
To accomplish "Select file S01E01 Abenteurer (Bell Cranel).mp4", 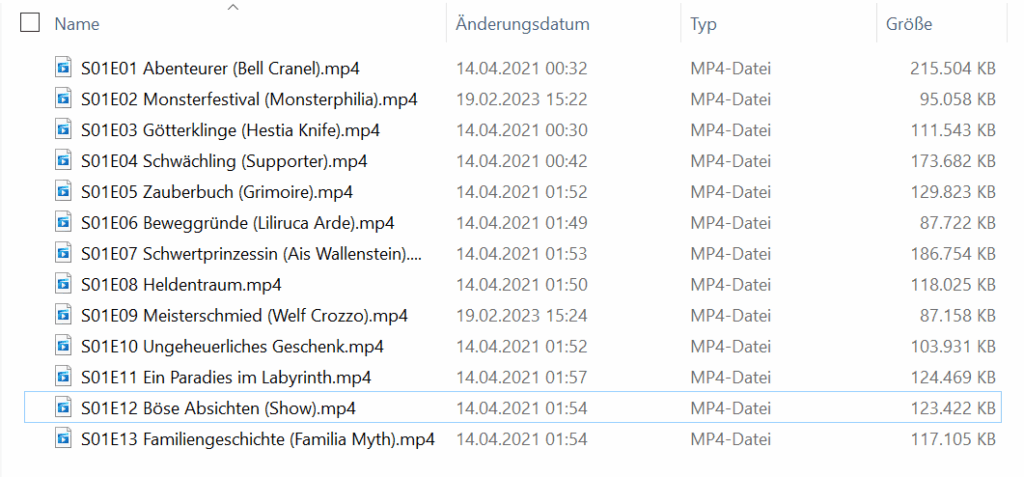I will click(x=220, y=68).
